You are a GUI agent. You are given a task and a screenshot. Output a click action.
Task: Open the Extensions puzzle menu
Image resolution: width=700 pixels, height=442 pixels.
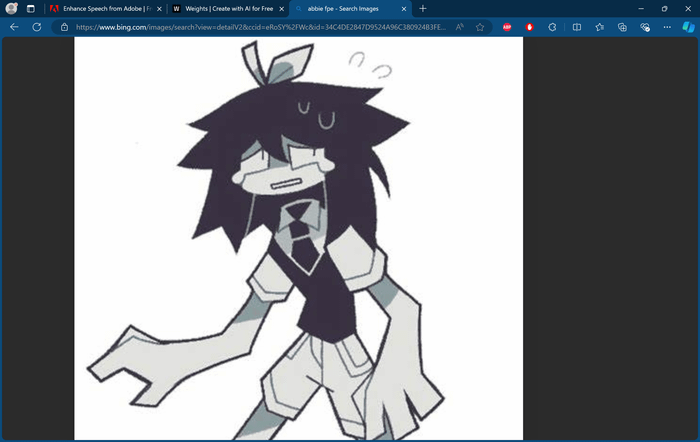pyautogui.click(x=552, y=27)
